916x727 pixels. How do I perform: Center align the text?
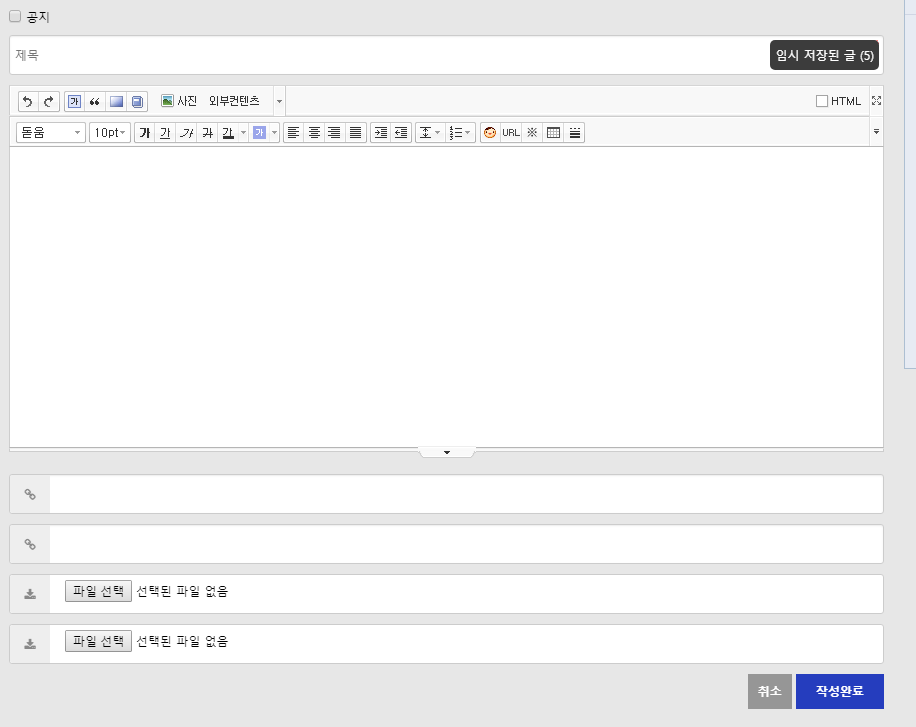(x=314, y=133)
